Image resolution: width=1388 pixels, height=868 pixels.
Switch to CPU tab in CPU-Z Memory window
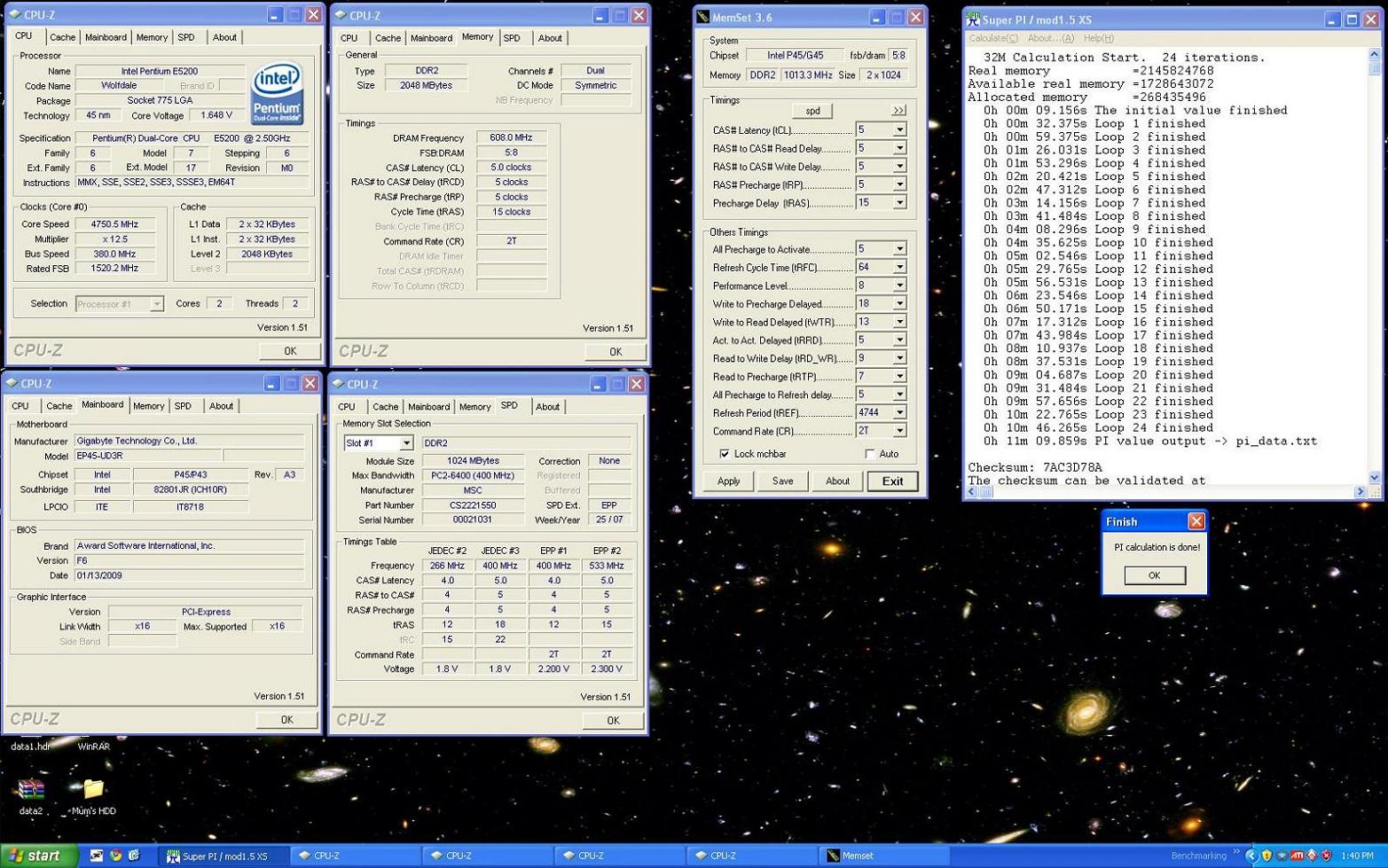click(x=349, y=38)
